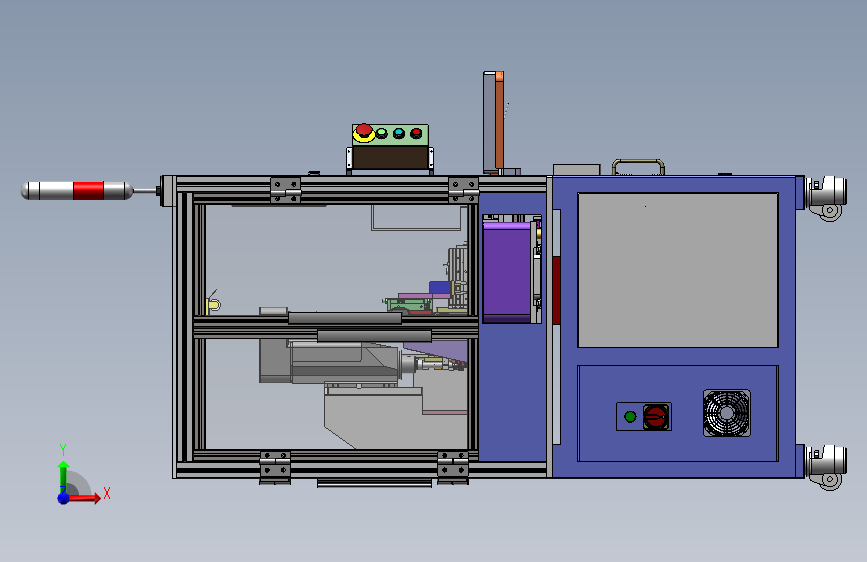Image resolution: width=867 pixels, height=562 pixels.
Task: Select the red emergency stop mushroom button
Action: [x=364, y=132]
